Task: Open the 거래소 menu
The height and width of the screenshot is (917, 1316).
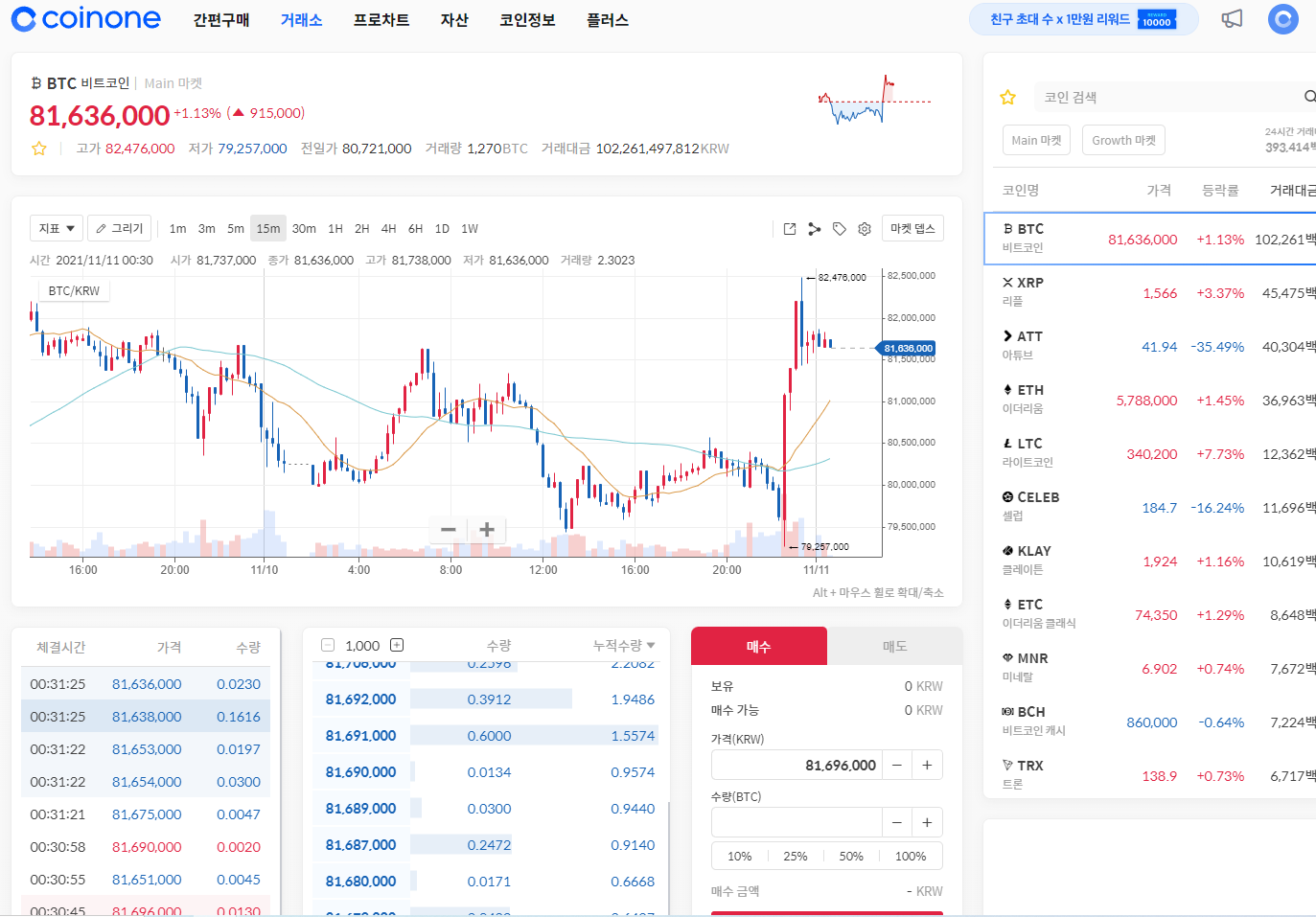Action: (301, 20)
